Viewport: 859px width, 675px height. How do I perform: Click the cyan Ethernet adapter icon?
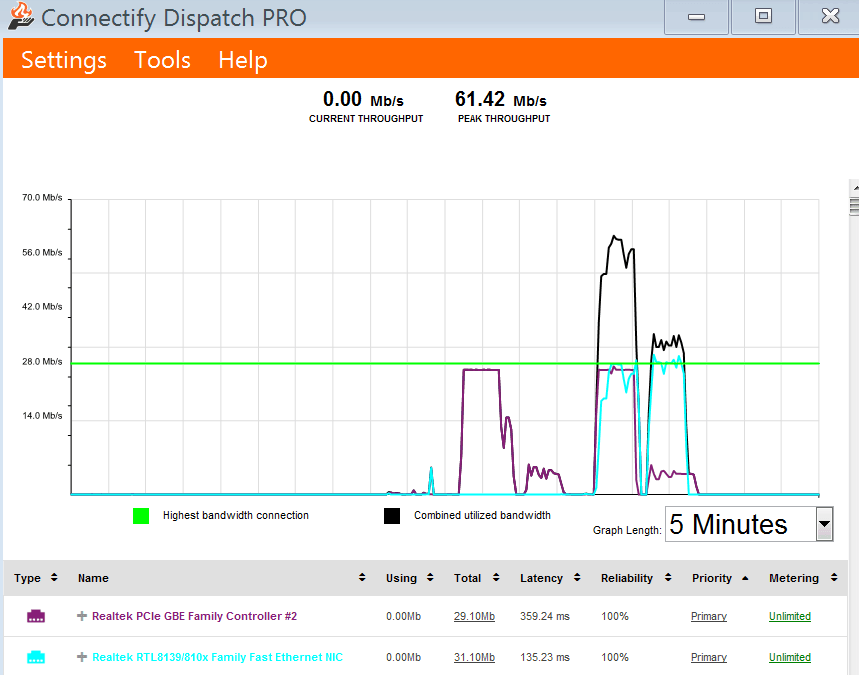tap(36, 657)
